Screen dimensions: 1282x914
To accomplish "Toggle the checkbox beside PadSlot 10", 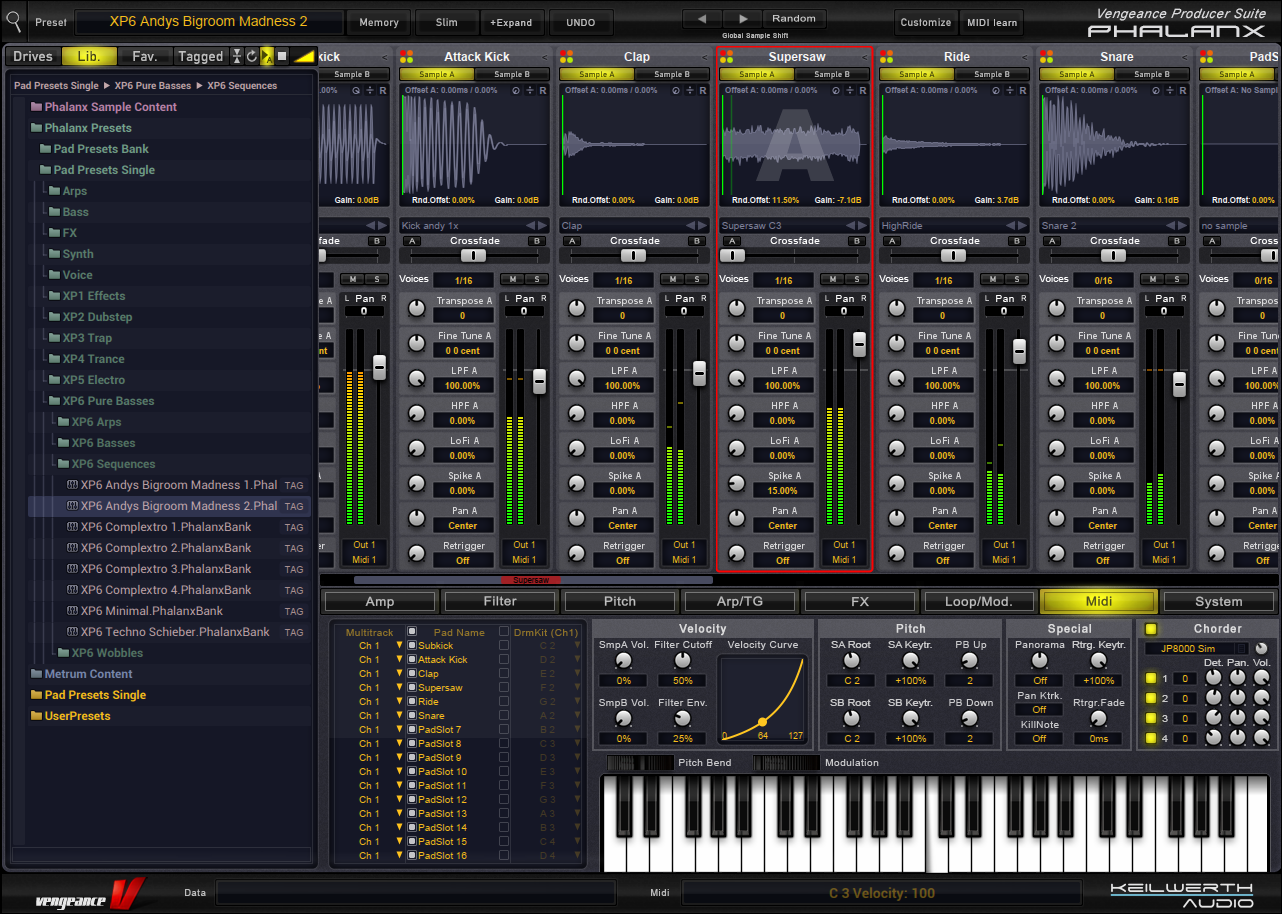I will click(x=411, y=772).
